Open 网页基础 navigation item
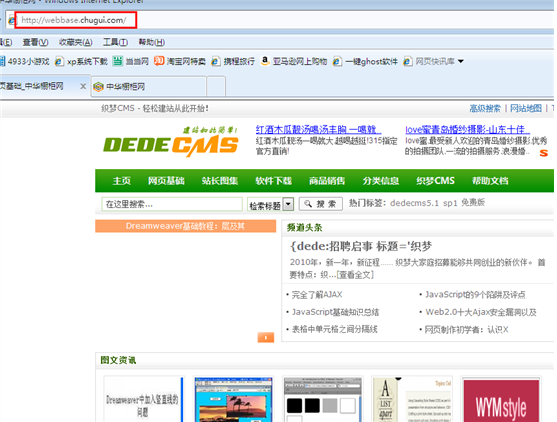The height and width of the screenshot is (422, 557). [x=166, y=181]
